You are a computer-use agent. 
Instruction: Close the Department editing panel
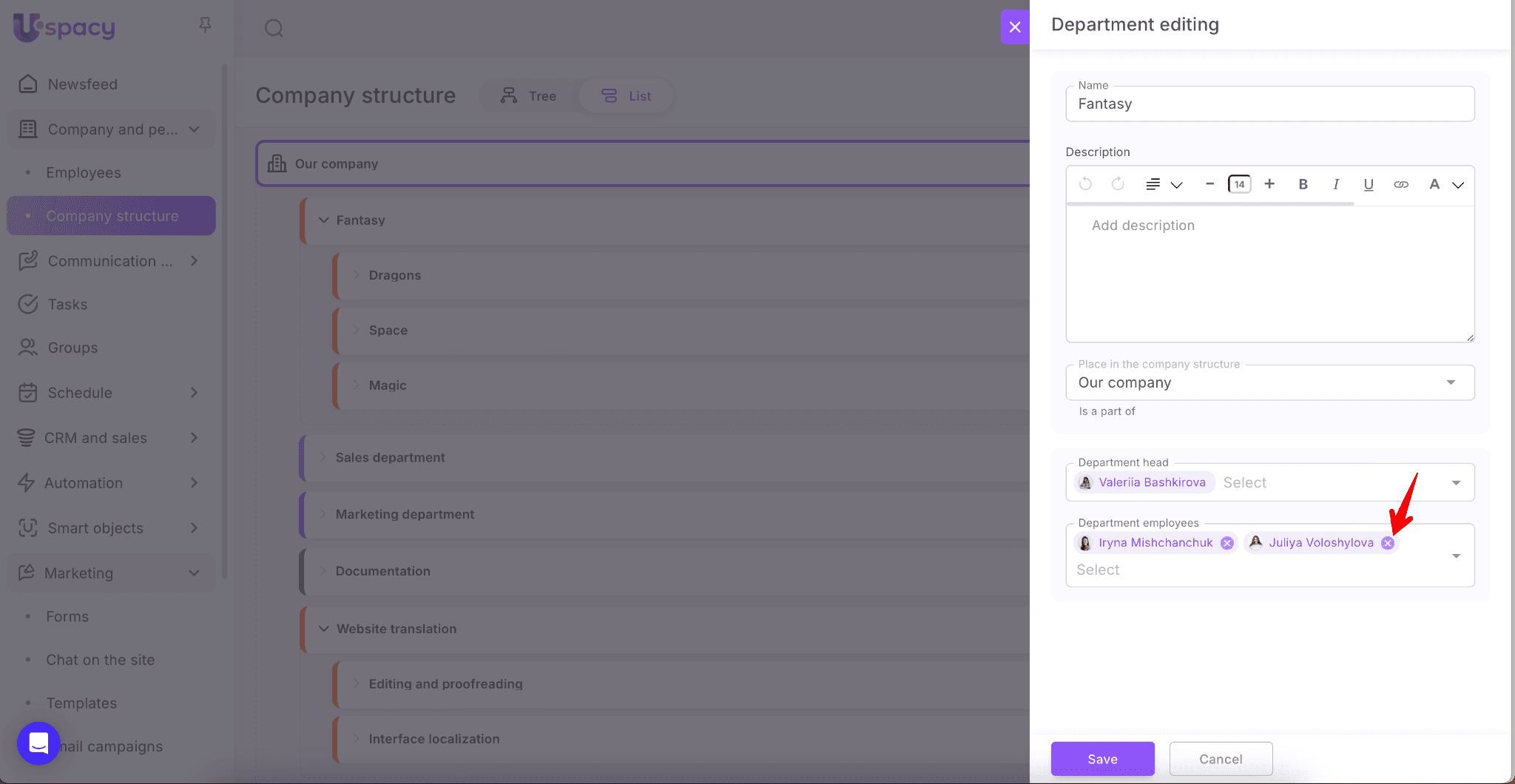[x=1015, y=27]
